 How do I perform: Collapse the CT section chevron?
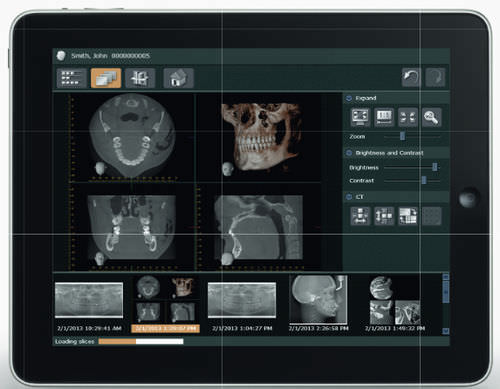pos(349,197)
